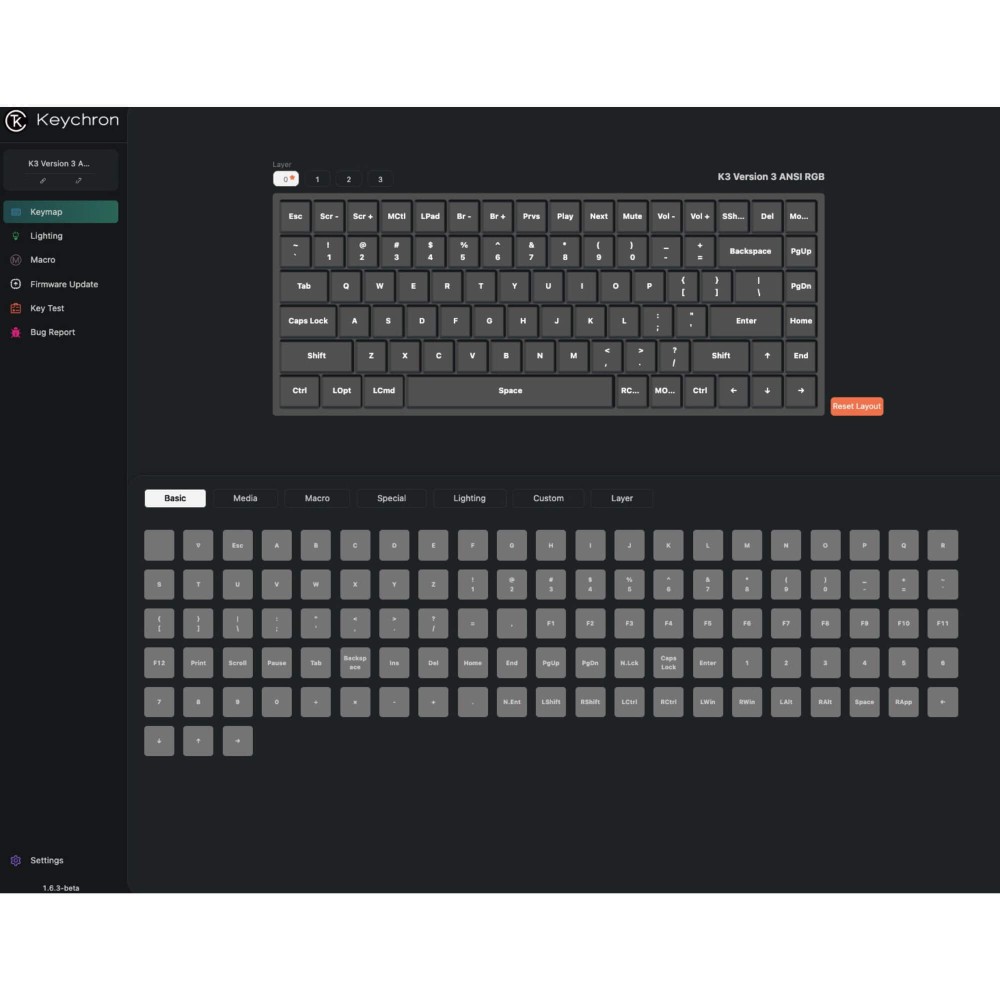Open the Macro keycode tab
This screenshot has height=1000, width=1000.
tap(317, 499)
